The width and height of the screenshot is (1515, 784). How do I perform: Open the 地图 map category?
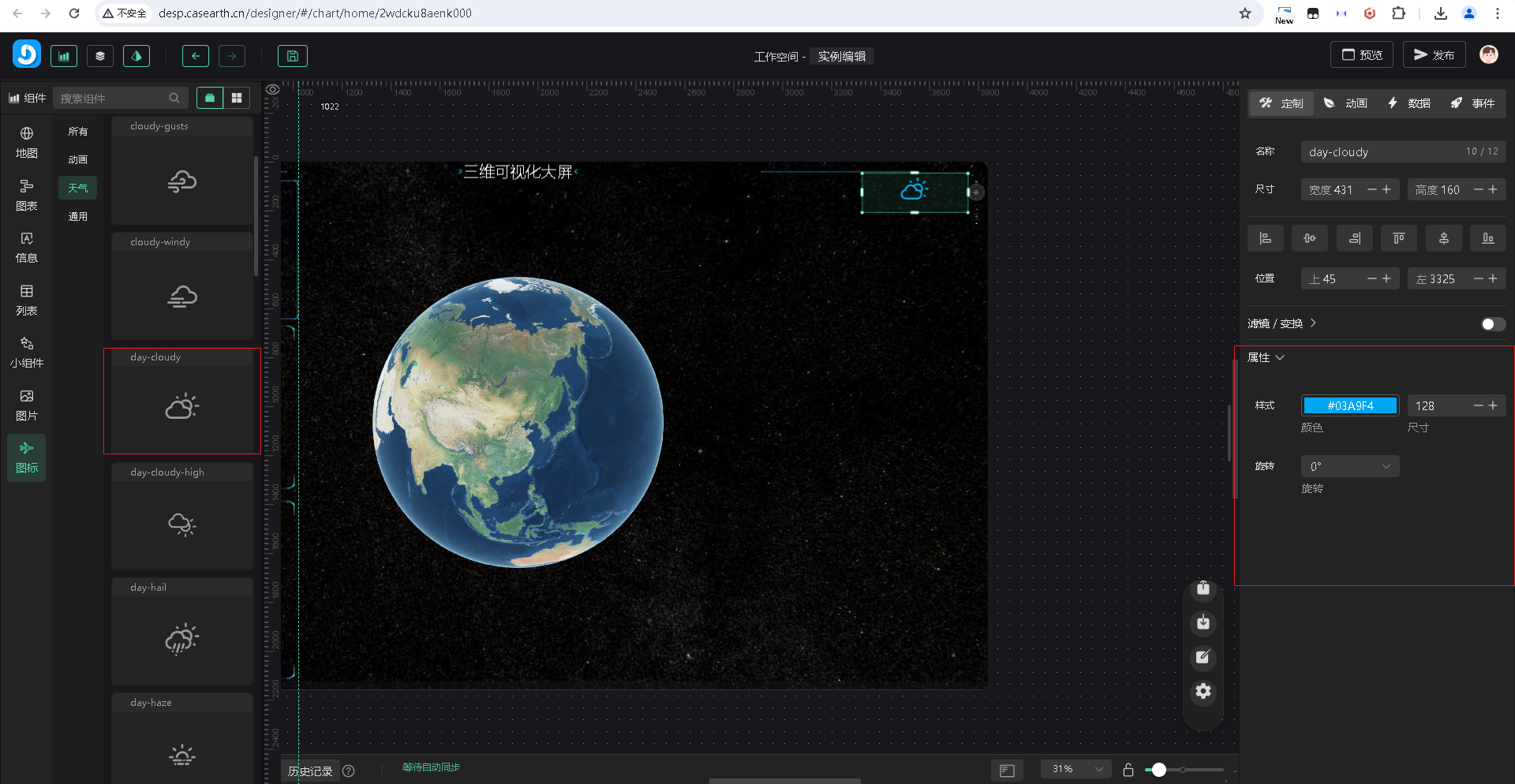click(27, 142)
